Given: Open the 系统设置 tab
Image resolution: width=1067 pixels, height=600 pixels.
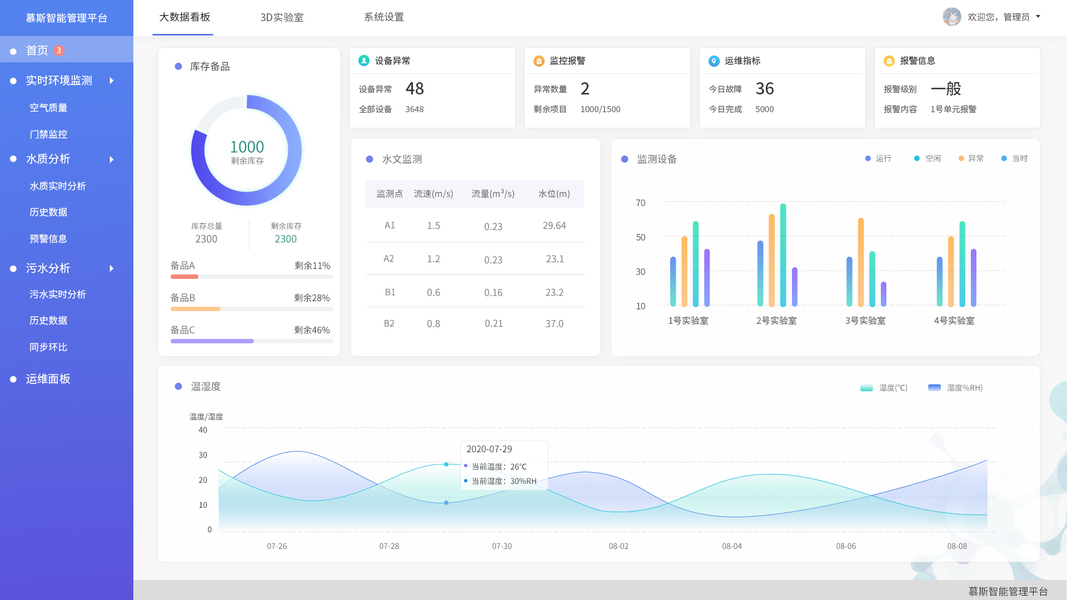Looking at the screenshot, I should 384,17.
